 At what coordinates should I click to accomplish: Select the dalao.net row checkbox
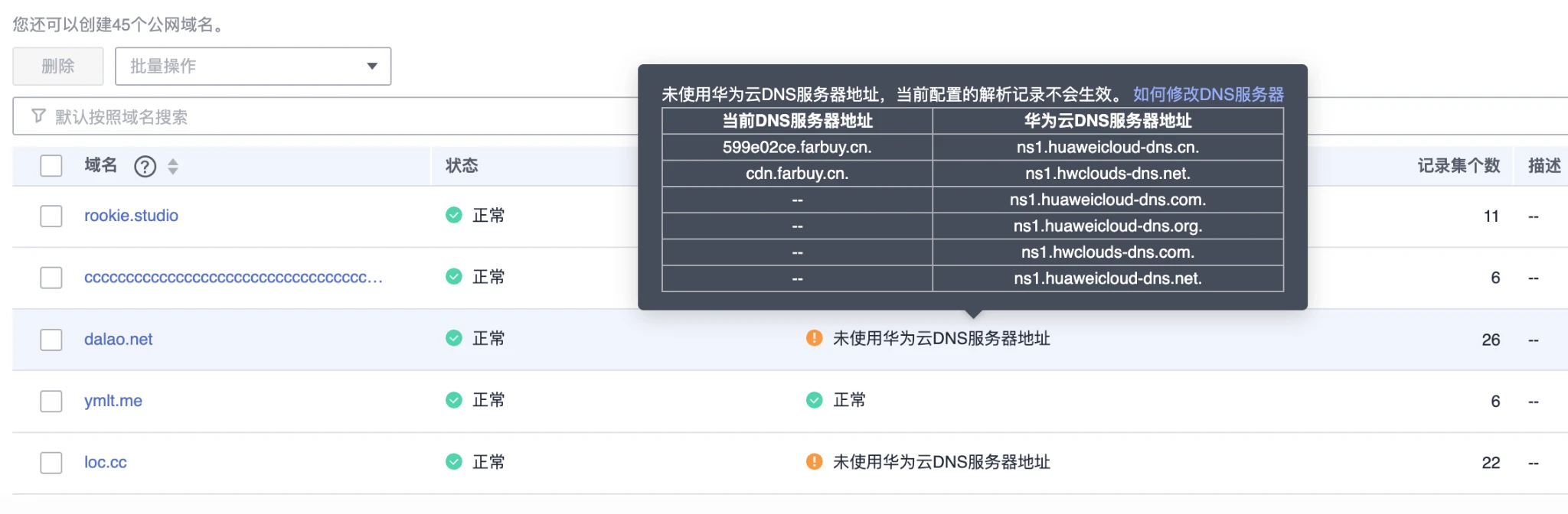51,340
